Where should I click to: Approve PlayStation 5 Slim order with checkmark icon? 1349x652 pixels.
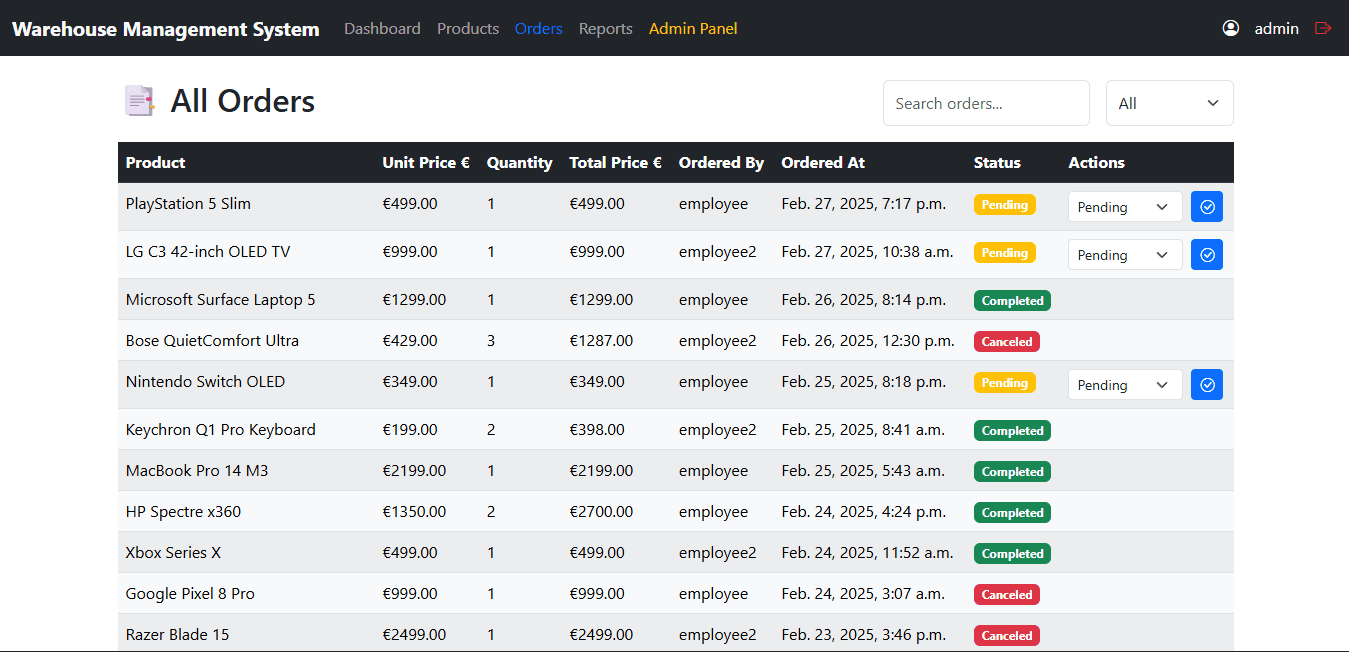coord(1206,206)
